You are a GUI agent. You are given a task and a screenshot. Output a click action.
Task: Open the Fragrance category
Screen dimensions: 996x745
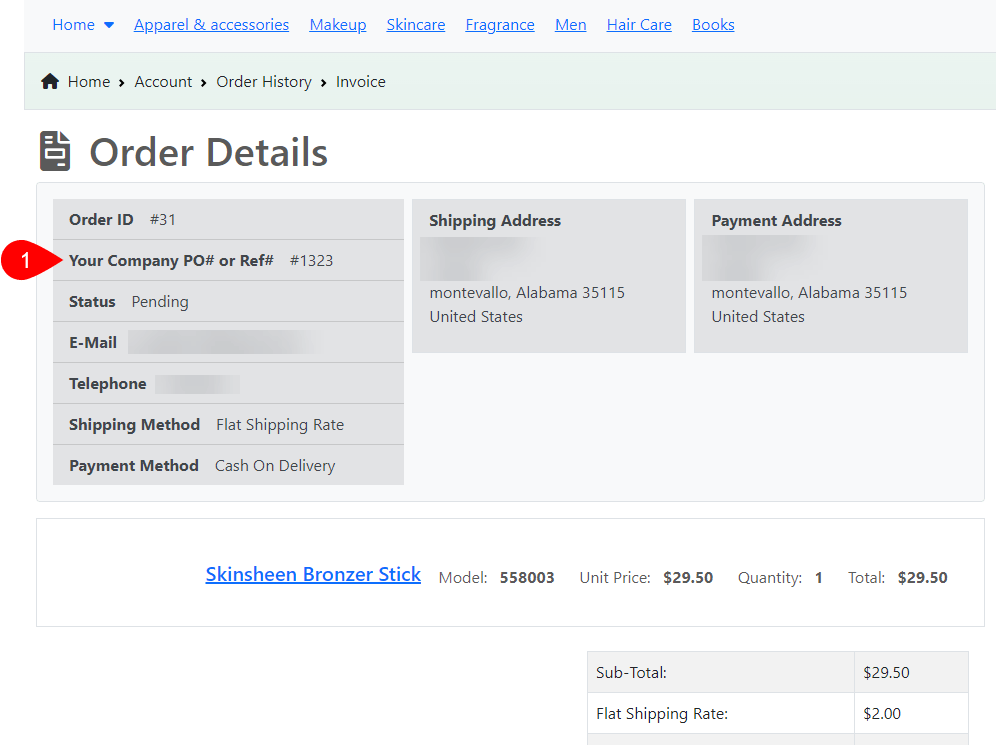[x=500, y=25]
